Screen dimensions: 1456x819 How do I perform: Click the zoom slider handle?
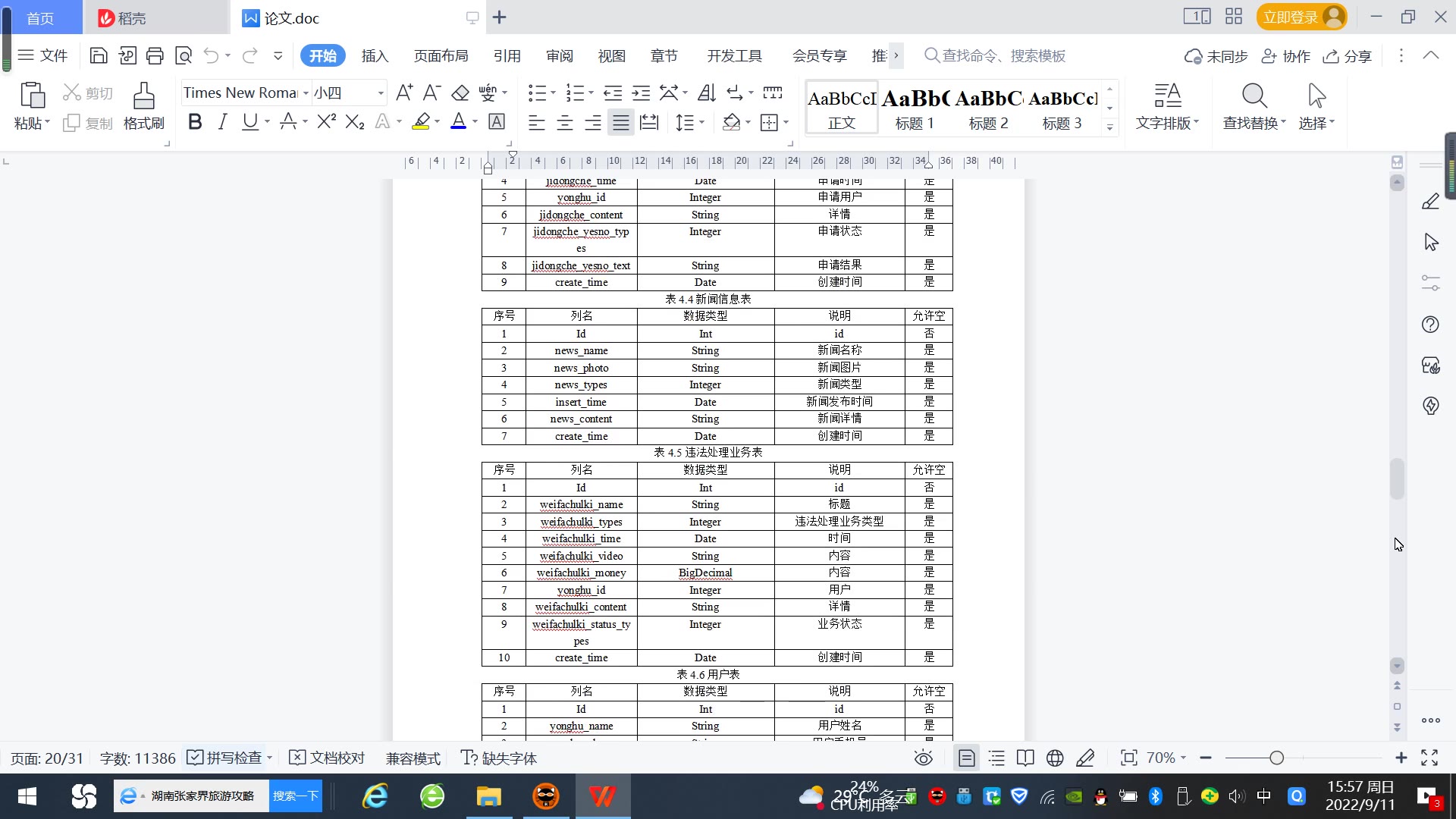[x=1277, y=758]
